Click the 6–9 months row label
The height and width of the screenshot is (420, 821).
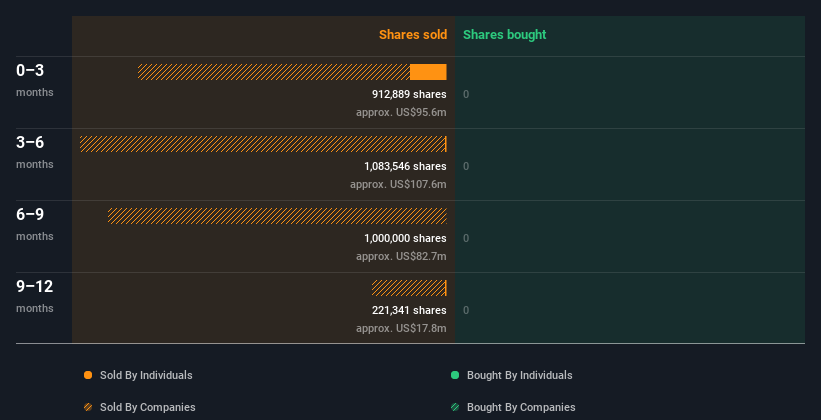pyautogui.click(x=35, y=224)
